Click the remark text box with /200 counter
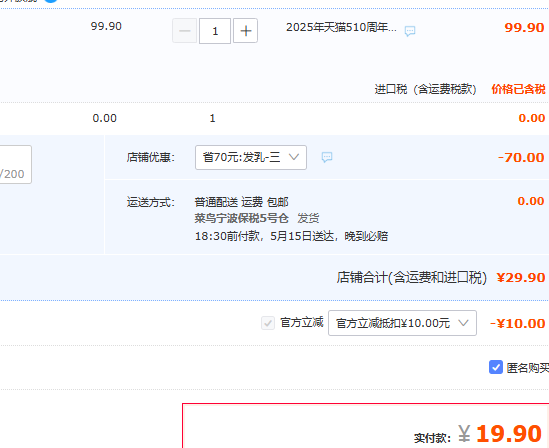Image resolution: width=549 pixels, height=448 pixels. tap(15, 164)
